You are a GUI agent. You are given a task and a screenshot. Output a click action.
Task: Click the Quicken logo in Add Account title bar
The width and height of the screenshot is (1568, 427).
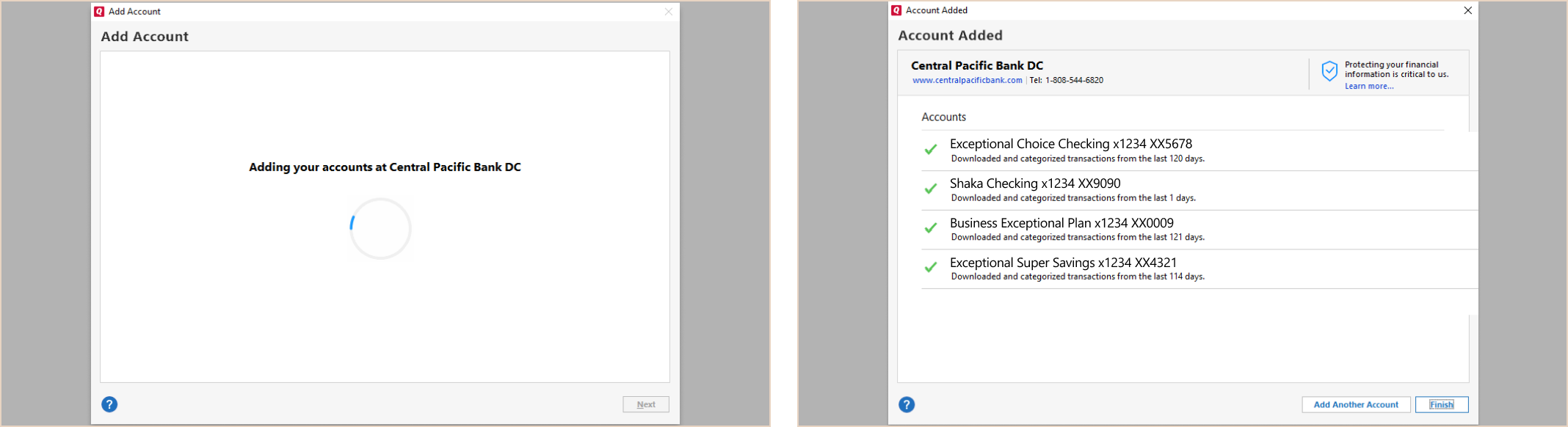pos(99,12)
